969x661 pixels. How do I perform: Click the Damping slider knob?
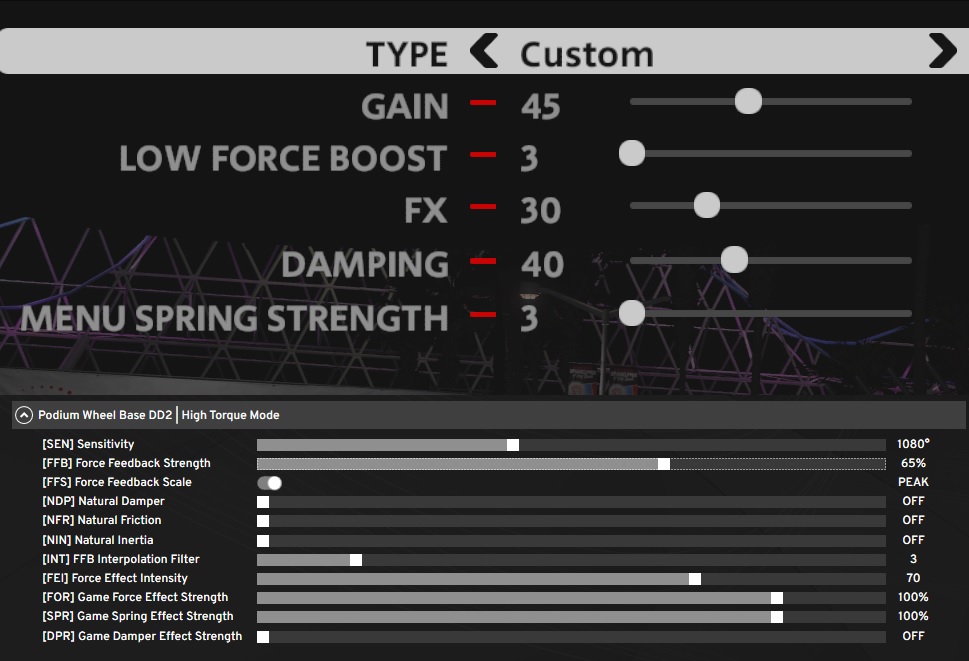[735, 260]
